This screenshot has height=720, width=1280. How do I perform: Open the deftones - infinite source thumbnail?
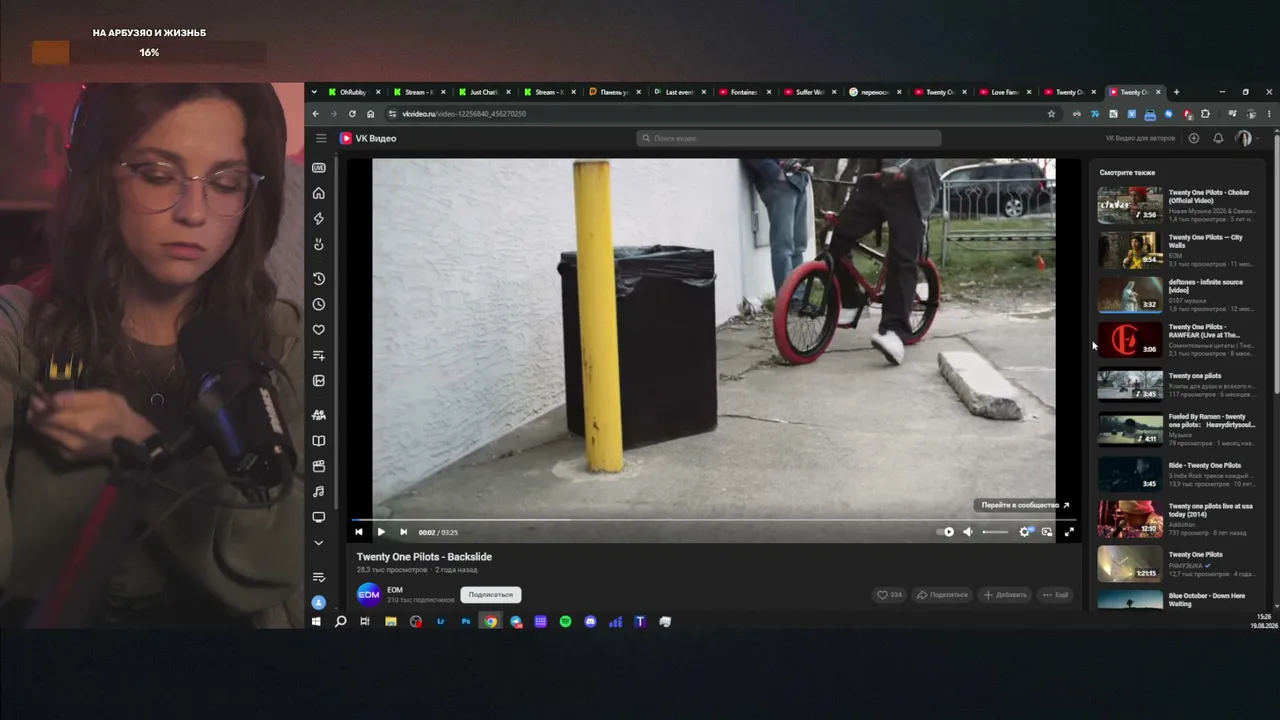(x=1130, y=295)
